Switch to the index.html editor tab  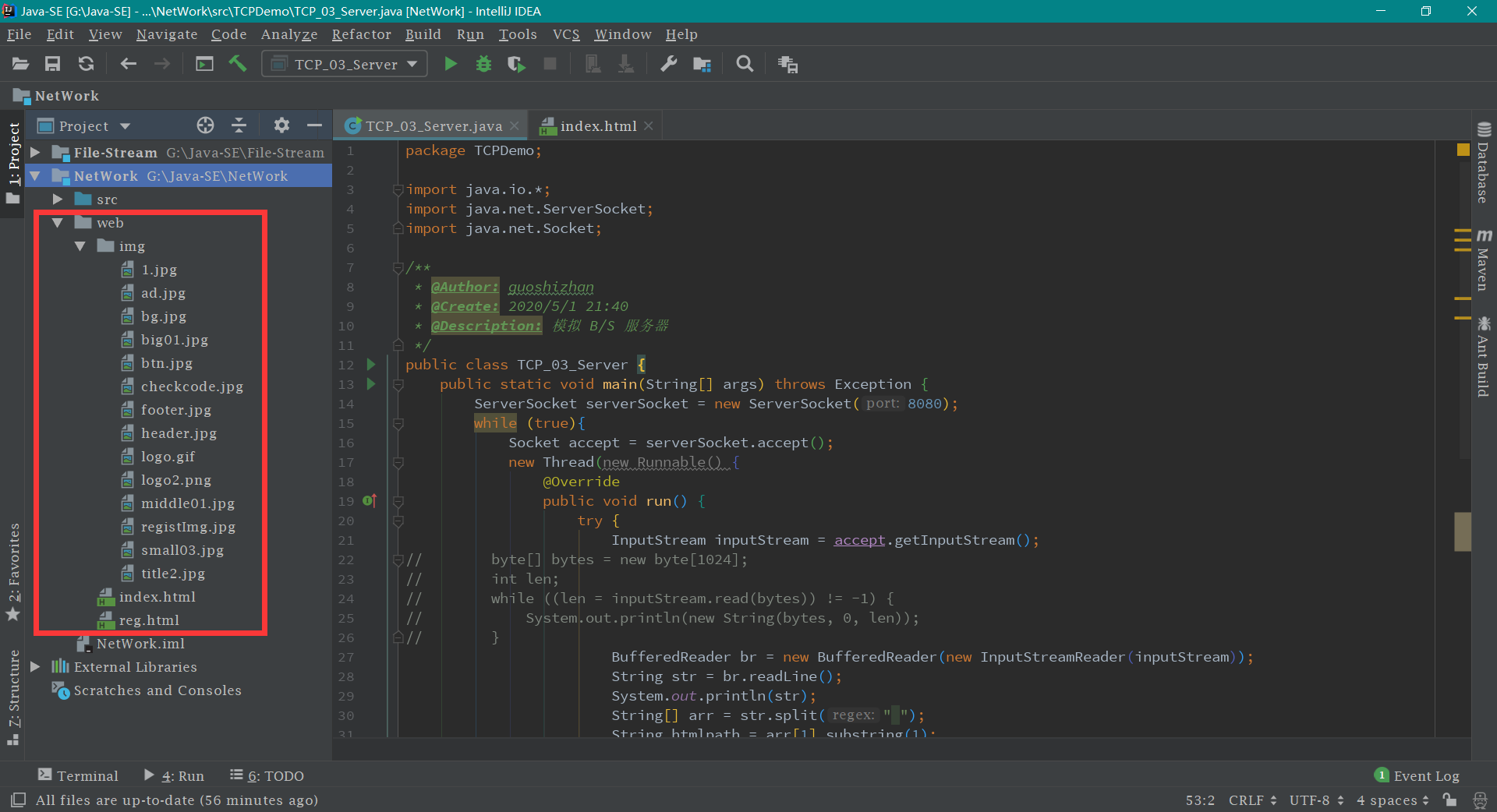click(597, 125)
